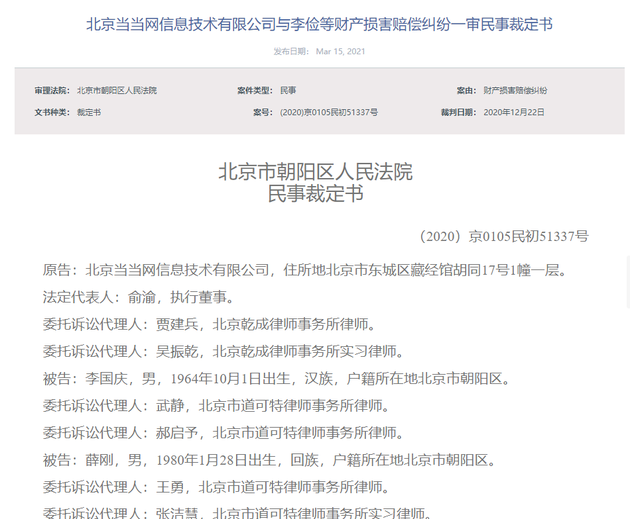630x519 pixels.
Task: Click the defendant line 被告：薛刚
Action: (269, 460)
